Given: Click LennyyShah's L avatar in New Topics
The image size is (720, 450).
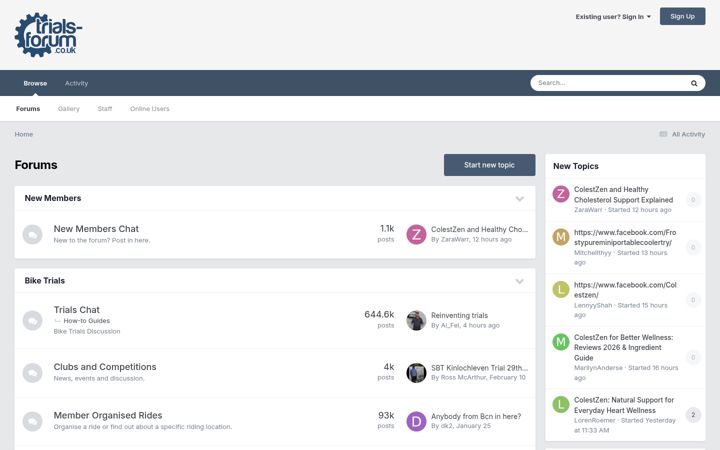Looking at the screenshot, I should tap(561, 289).
